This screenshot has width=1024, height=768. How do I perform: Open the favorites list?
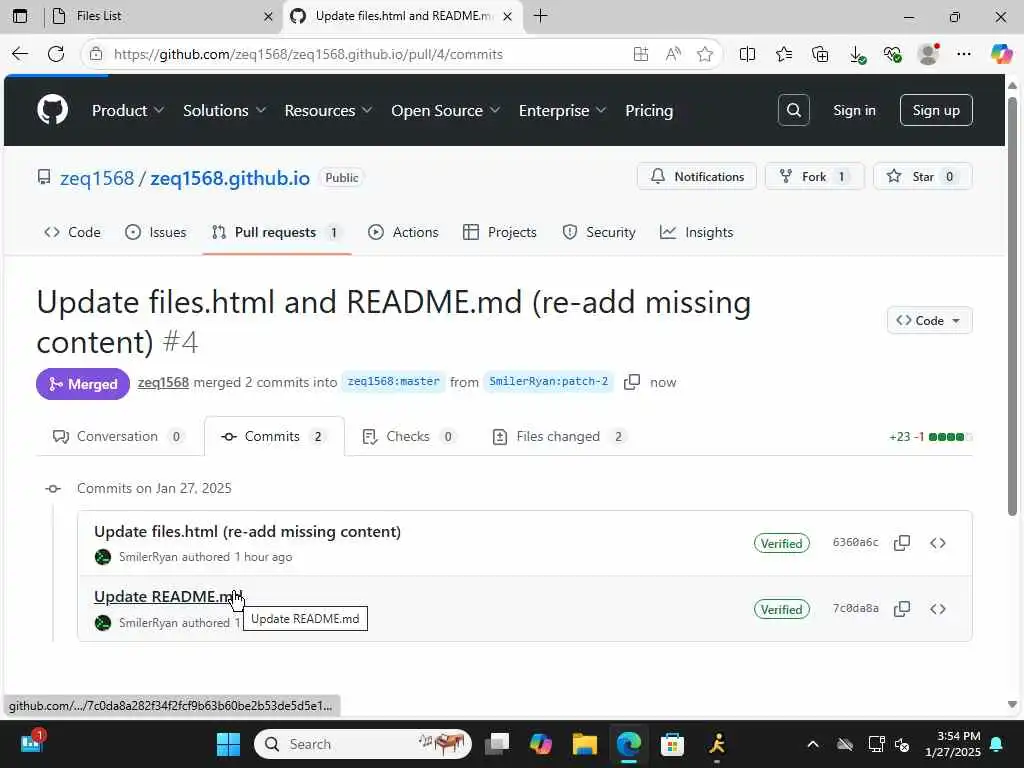[x=784, y=54]
